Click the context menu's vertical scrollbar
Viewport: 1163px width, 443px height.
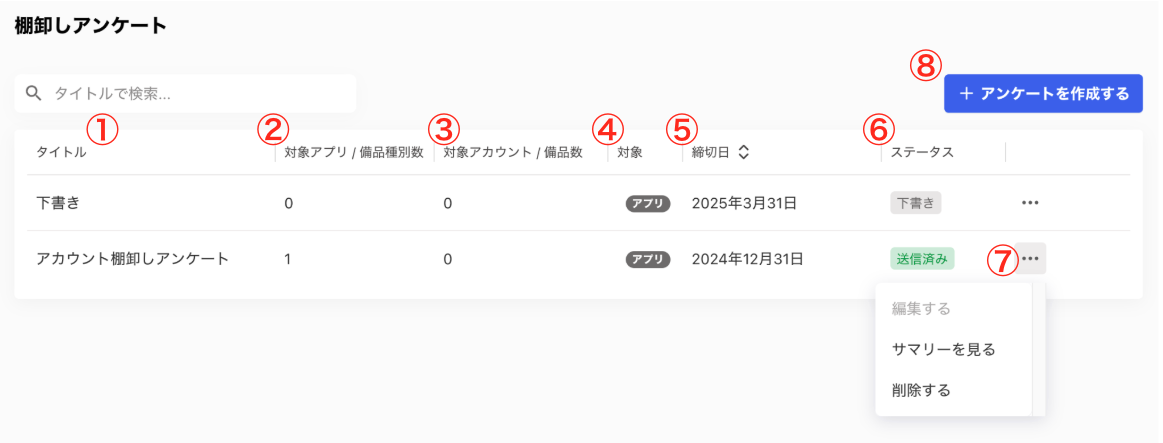[1038, 349]
